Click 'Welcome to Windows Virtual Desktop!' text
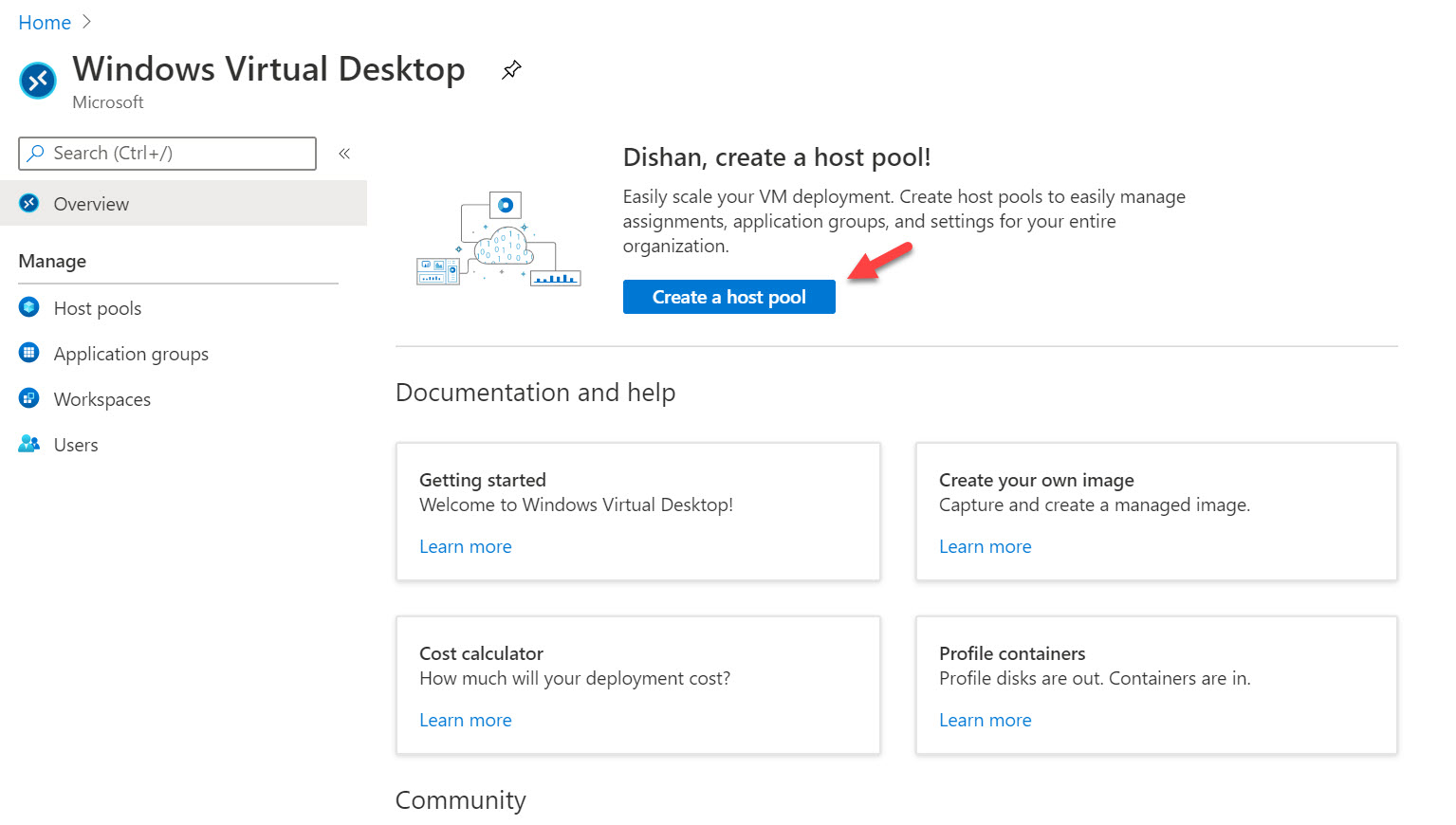The image size is (1456, 825). 576,504
